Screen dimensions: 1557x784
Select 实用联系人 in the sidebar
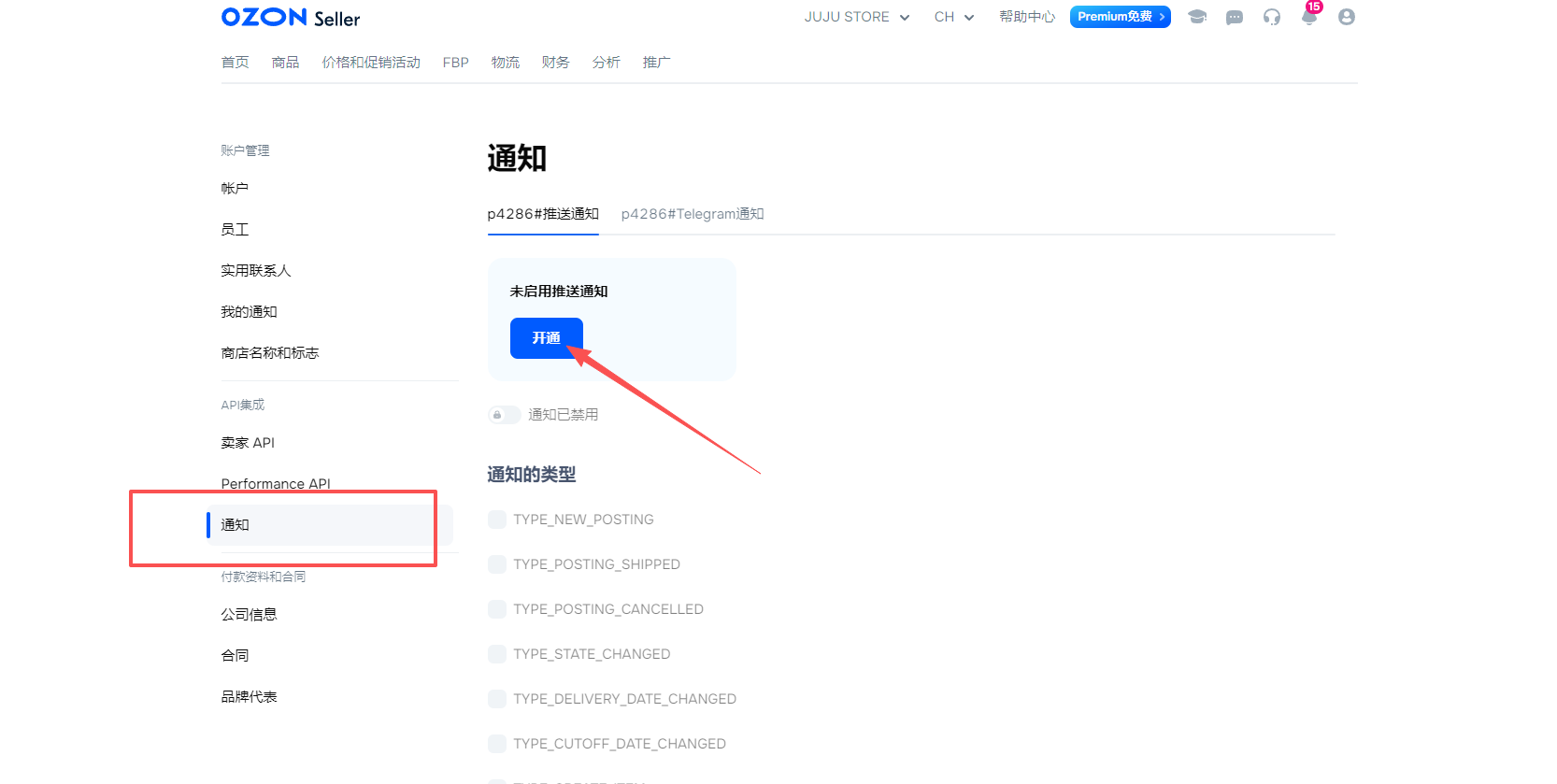(256, 271)
